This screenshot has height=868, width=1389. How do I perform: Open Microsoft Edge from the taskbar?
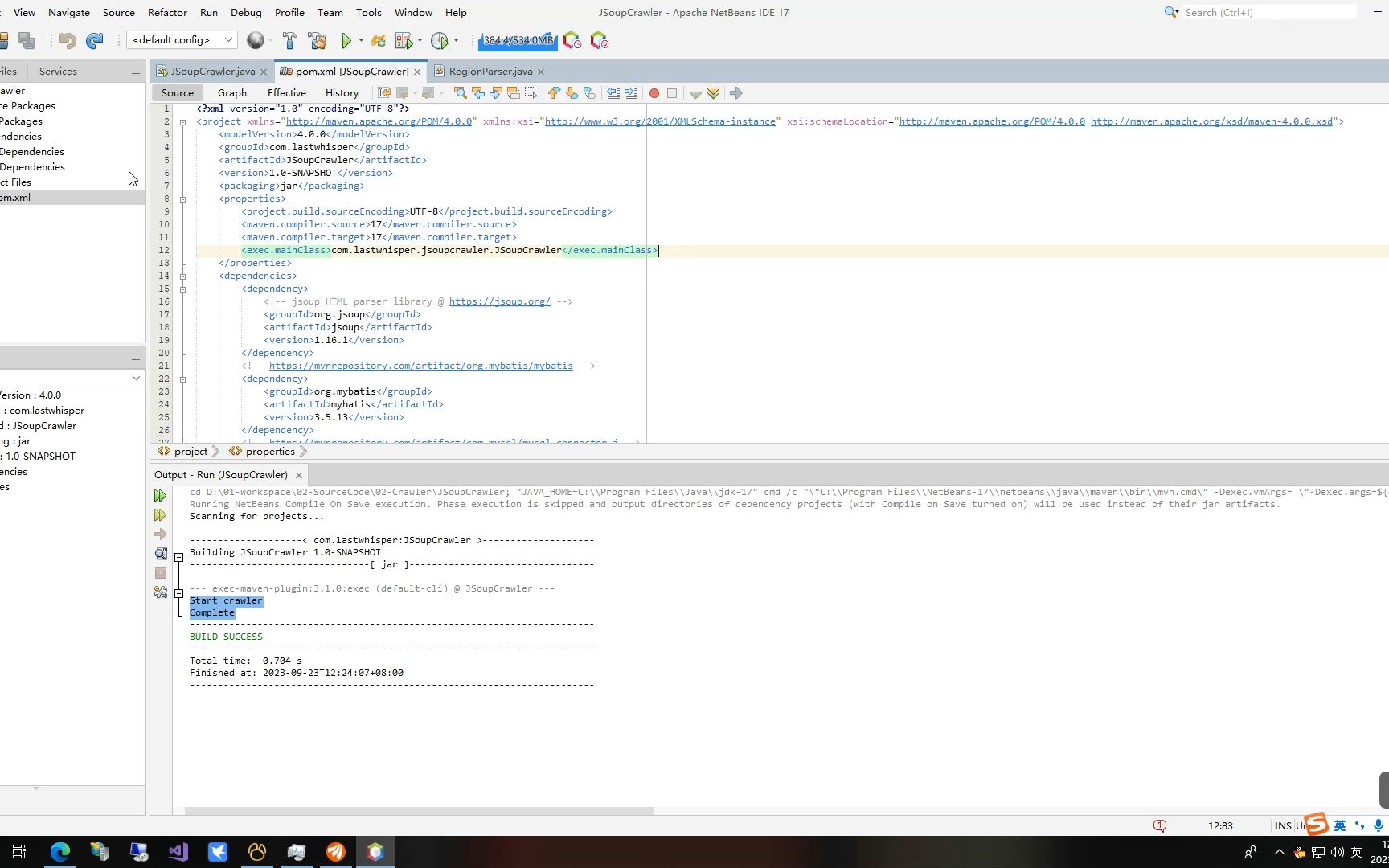60,852
